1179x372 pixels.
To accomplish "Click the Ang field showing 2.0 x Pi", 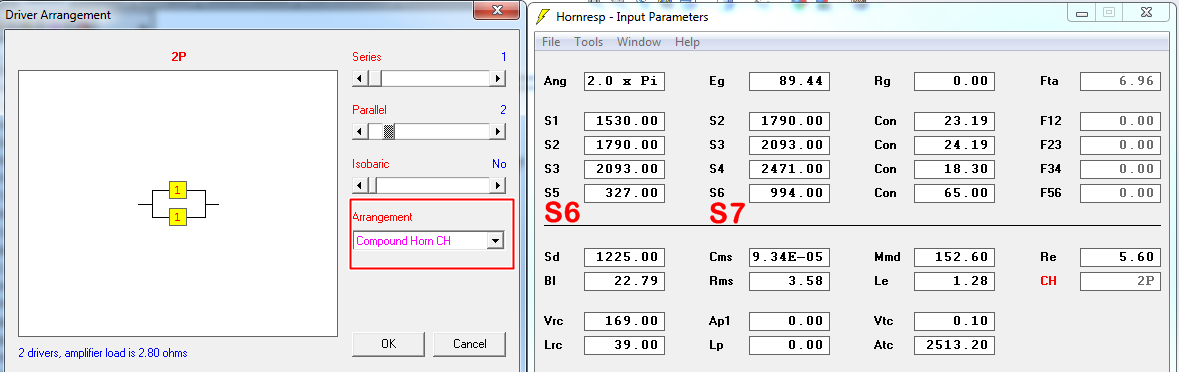I will click(624, 81).
